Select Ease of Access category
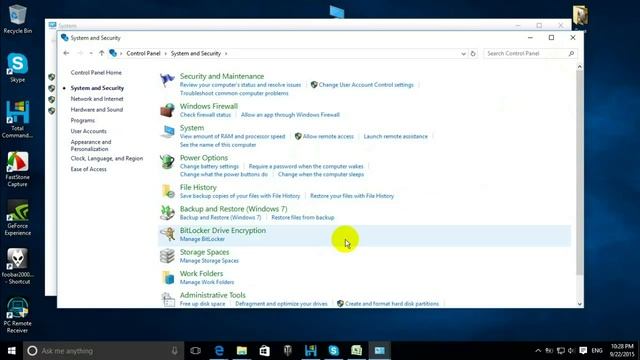 tap(88, 169)
